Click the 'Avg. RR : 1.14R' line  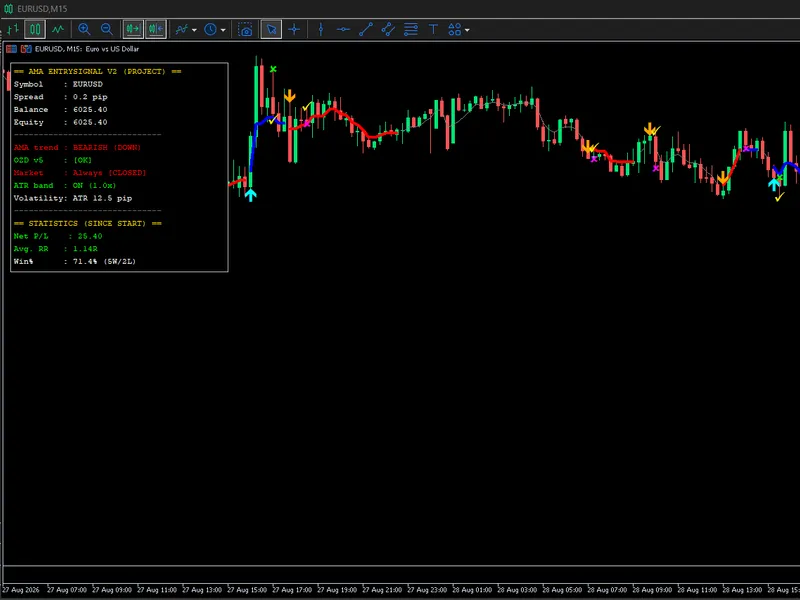tap(56, 249)
